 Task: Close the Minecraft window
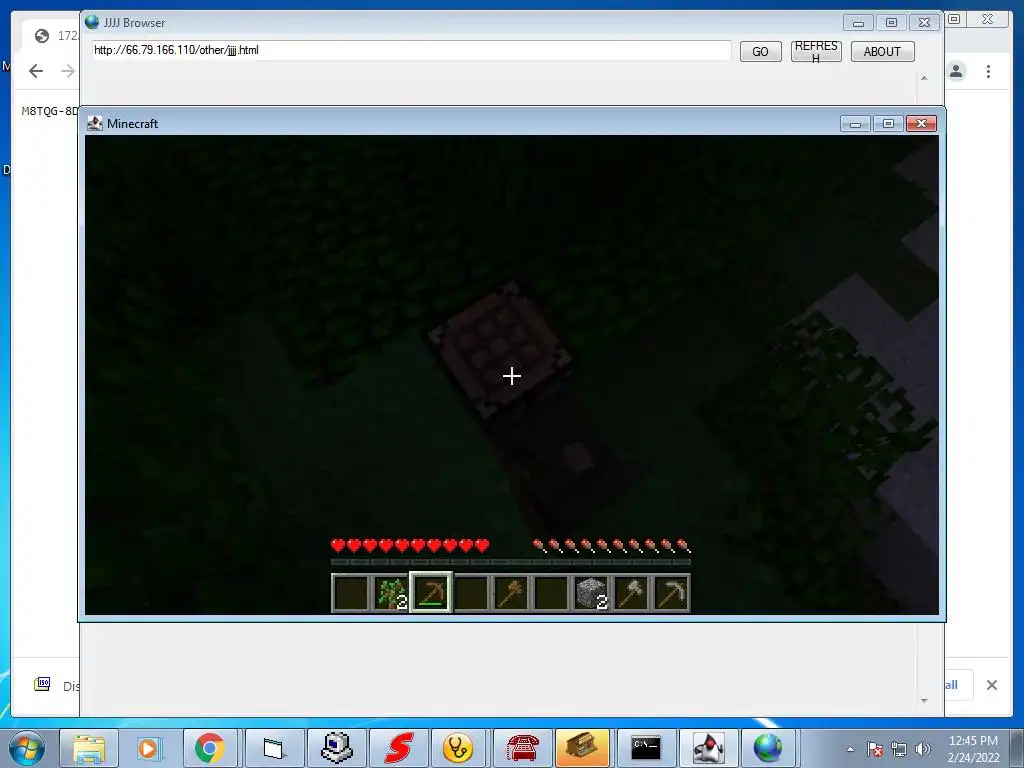pos(921,123)
